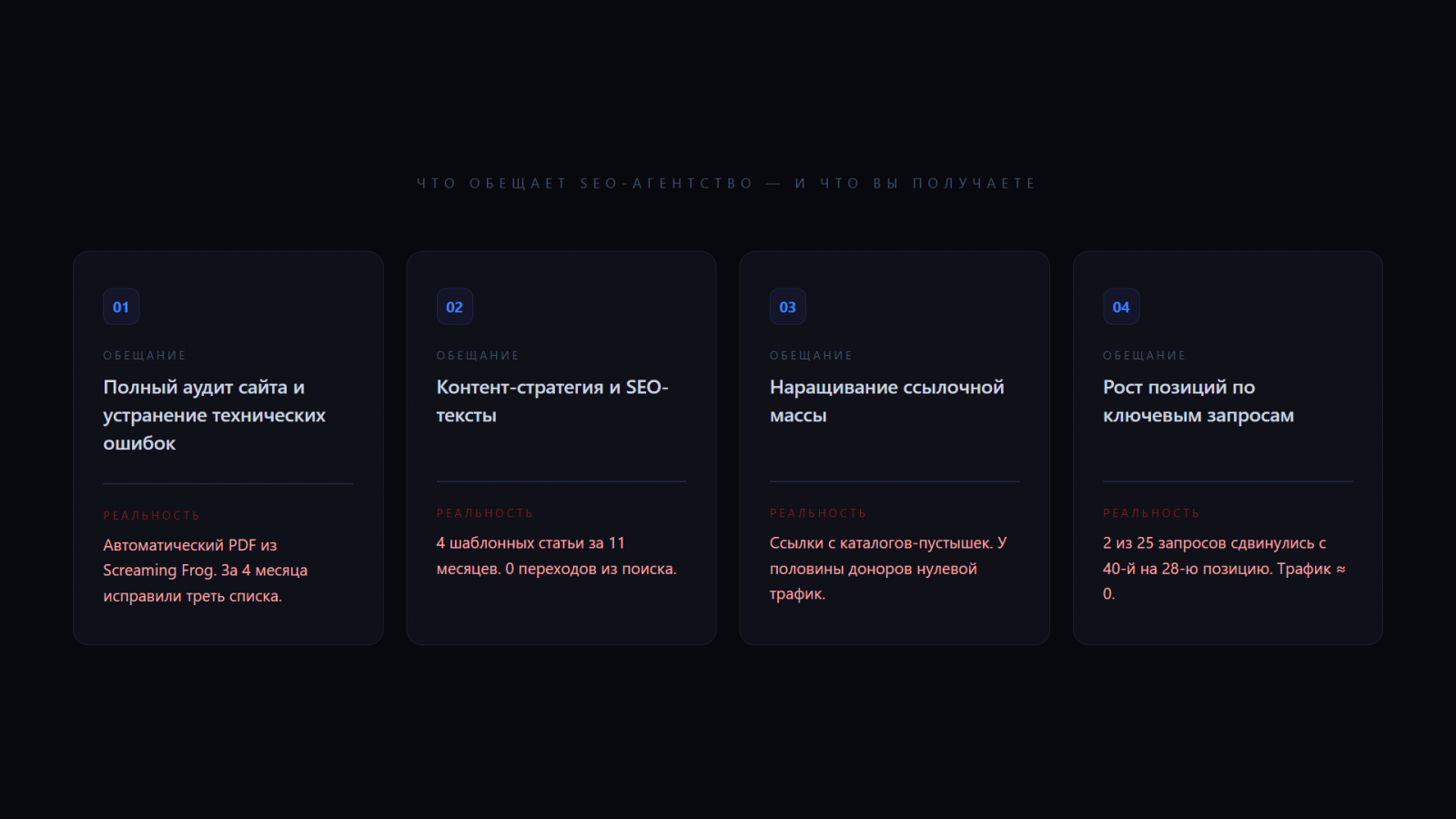This screenshot has height=819, width=1456.
Task: Click the 01 number badge
Action: coord(121,308)
